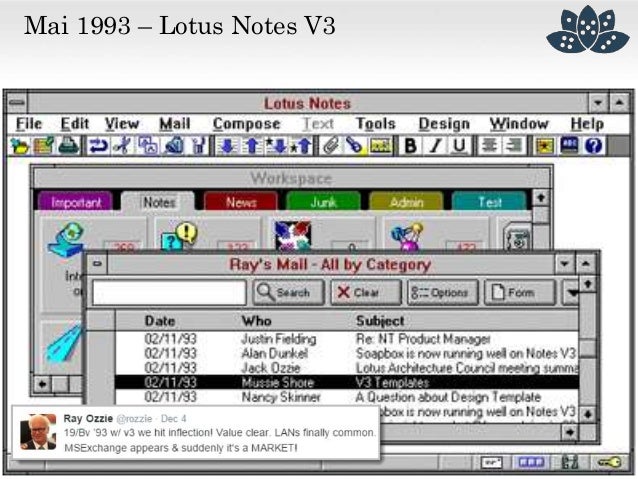Click the starred down arrow next-unread icon
638x479 pixels.
tap(276, 146)
